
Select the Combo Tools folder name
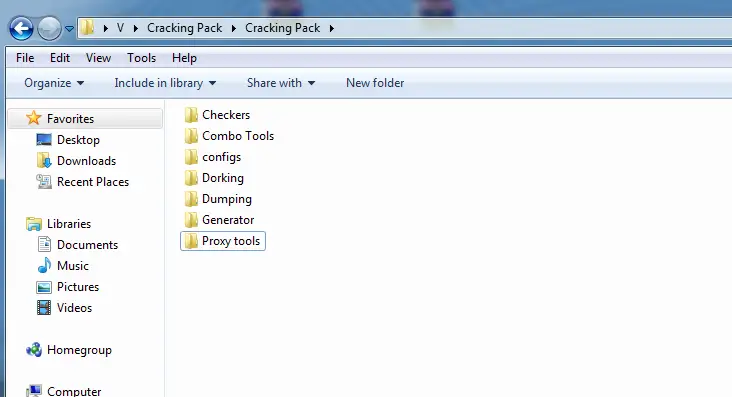pyautogui.click(x=238, y=136)
